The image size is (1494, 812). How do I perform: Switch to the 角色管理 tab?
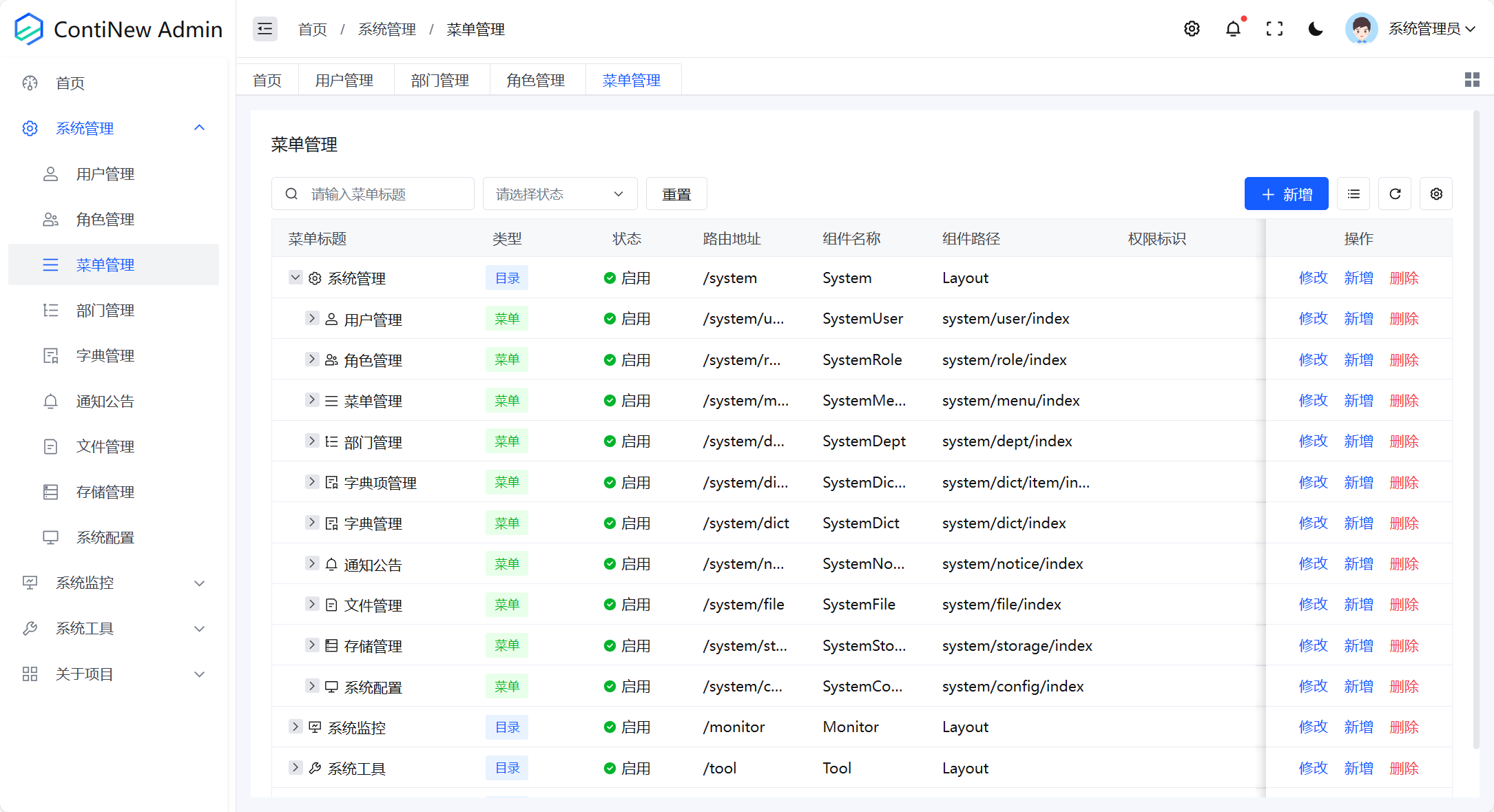click(535, 81)
